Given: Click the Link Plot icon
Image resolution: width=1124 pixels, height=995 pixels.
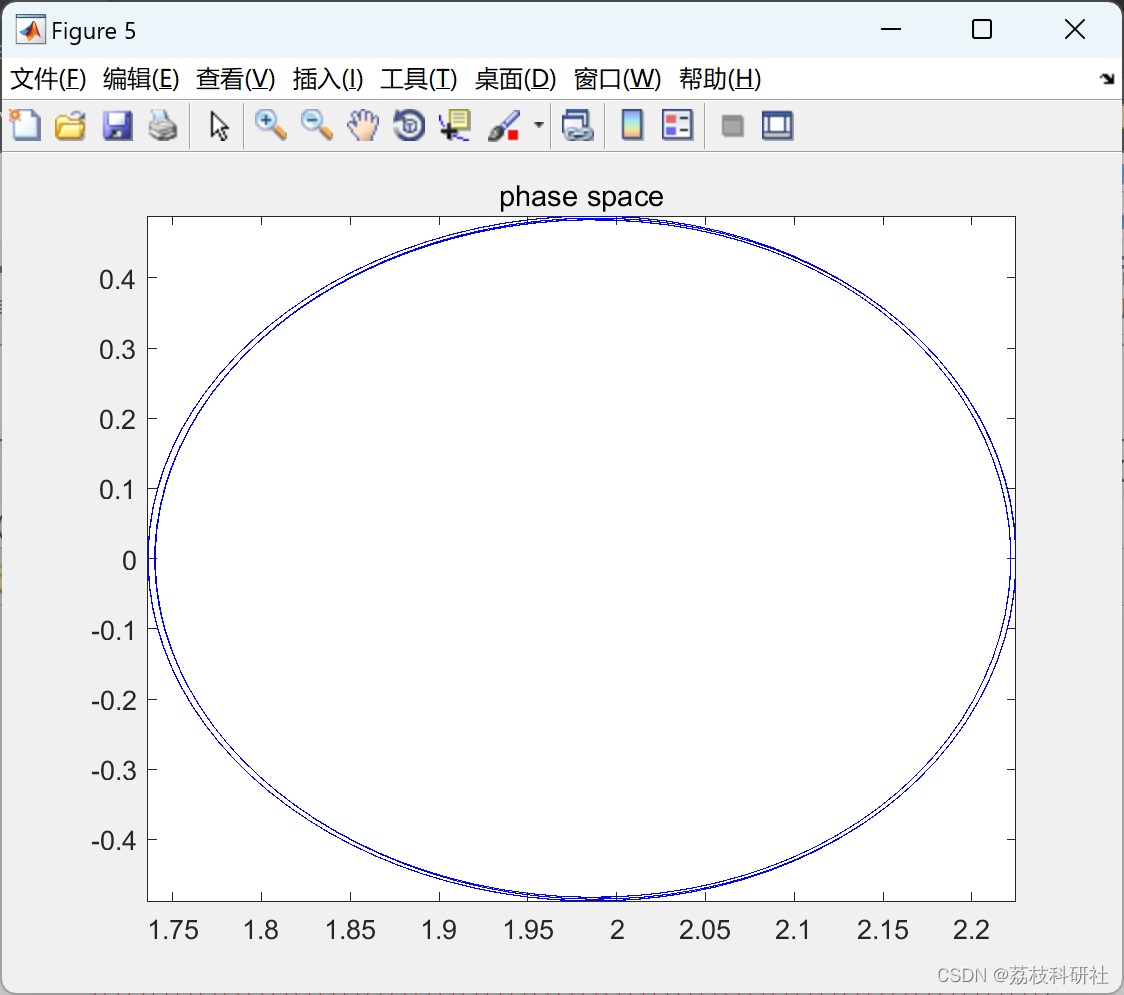Looking at the screenshot, I should (x=578, y=124).
